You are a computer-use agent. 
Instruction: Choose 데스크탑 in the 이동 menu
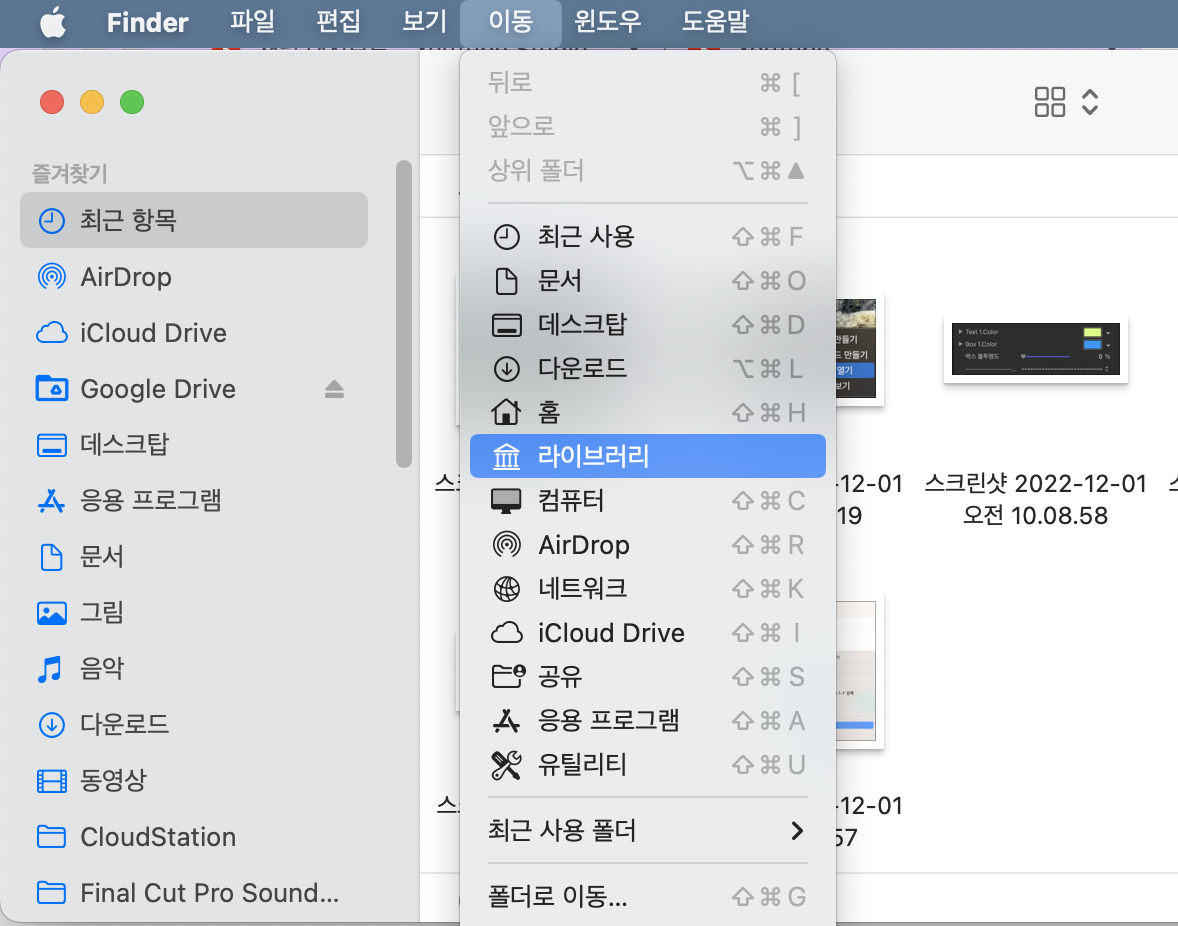648,324
